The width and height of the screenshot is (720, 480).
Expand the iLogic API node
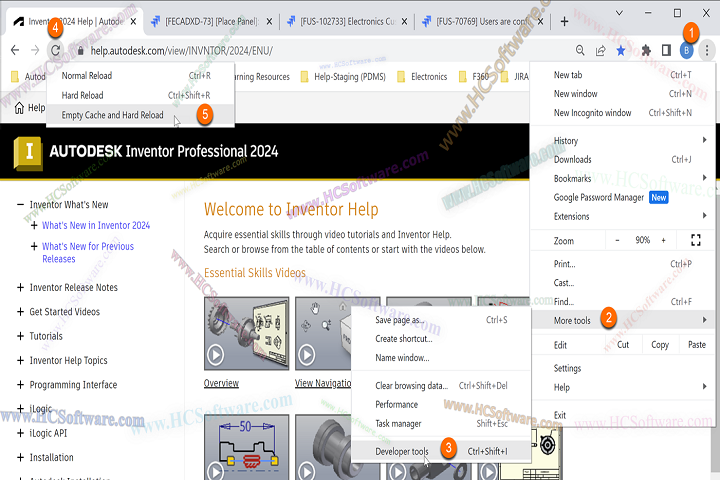[x=20, y=433]
